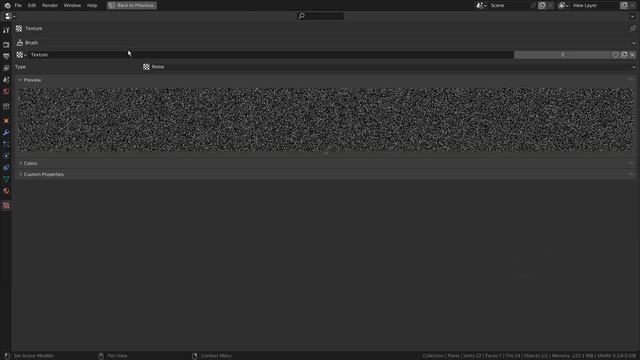Open the World properties tab

pyautogui.click(x=6, y=92)
